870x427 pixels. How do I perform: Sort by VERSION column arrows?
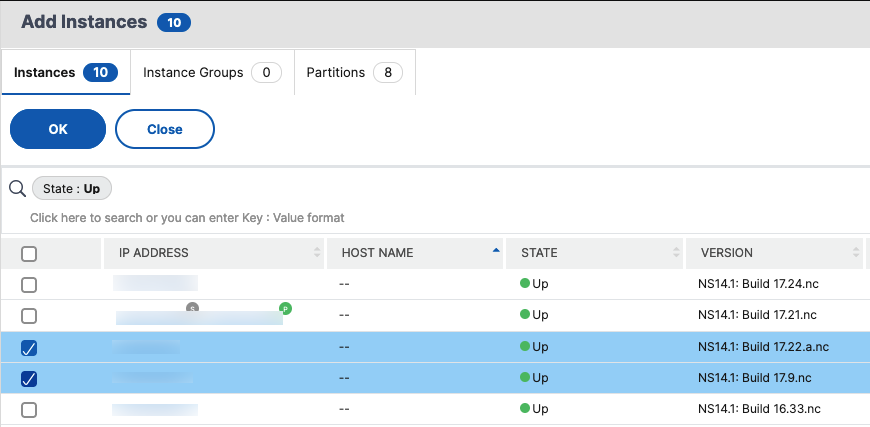(856, 252)
